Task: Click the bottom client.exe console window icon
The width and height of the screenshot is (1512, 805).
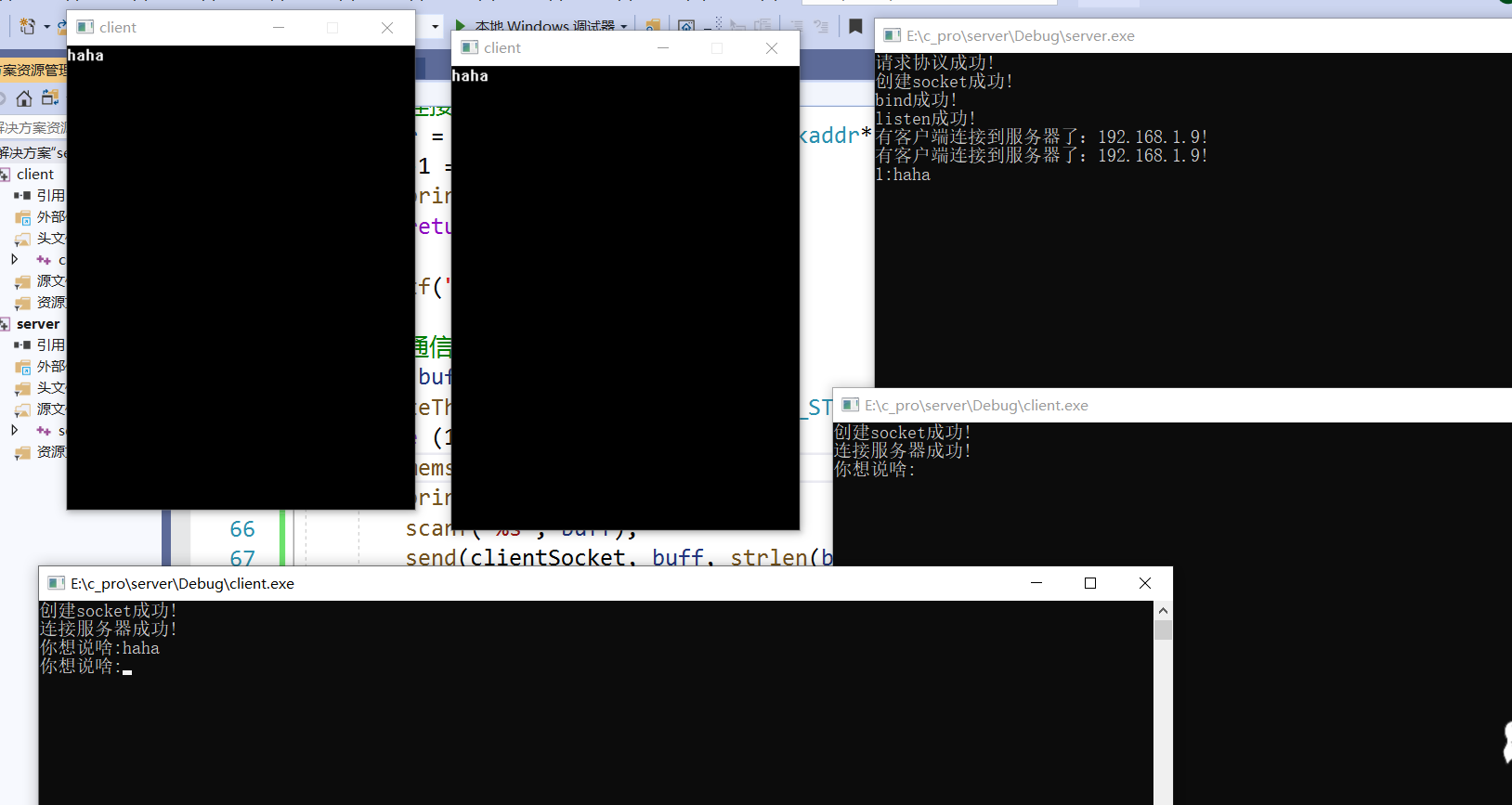Action: 56,583
